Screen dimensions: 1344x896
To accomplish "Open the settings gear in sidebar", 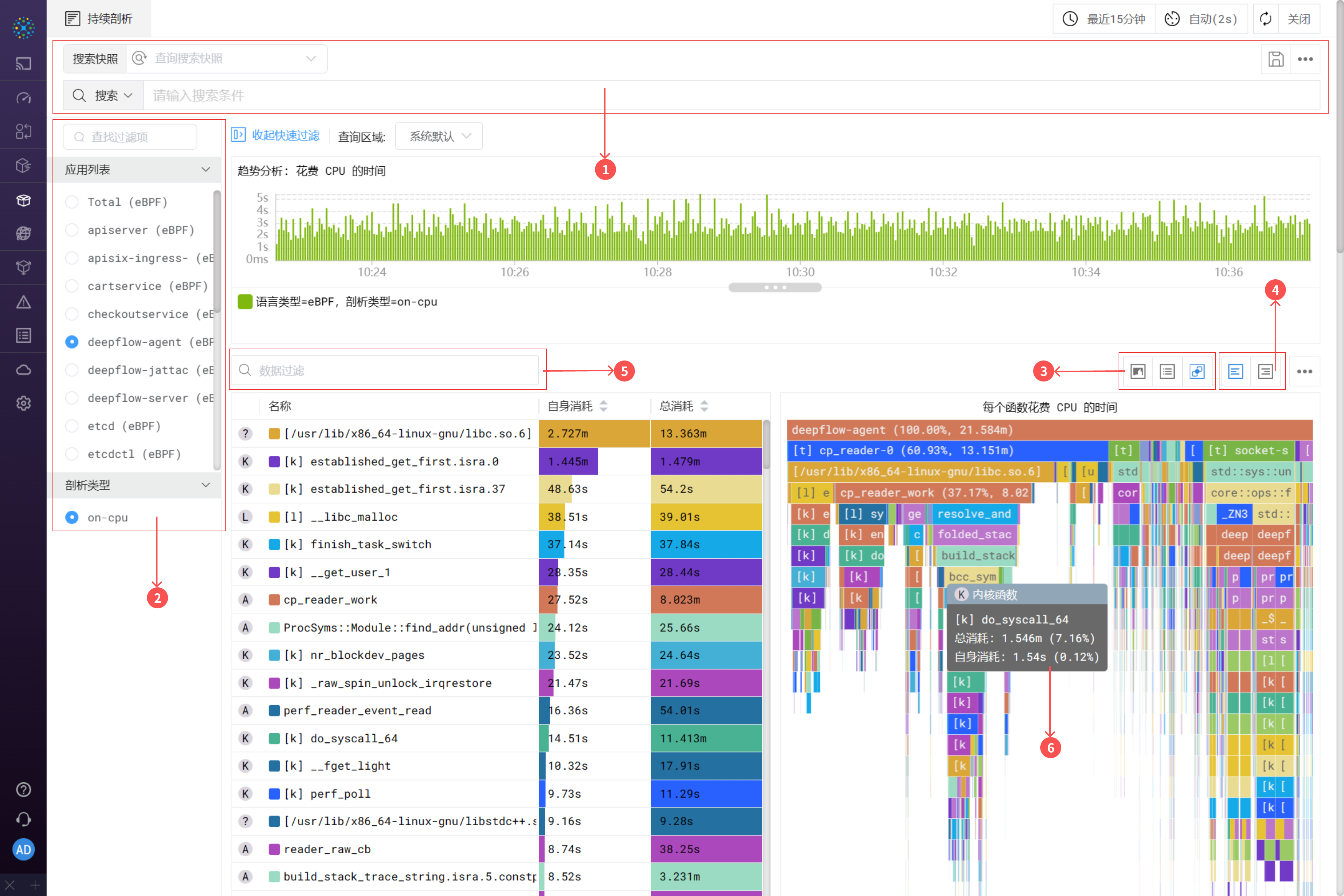I will 23,404.
